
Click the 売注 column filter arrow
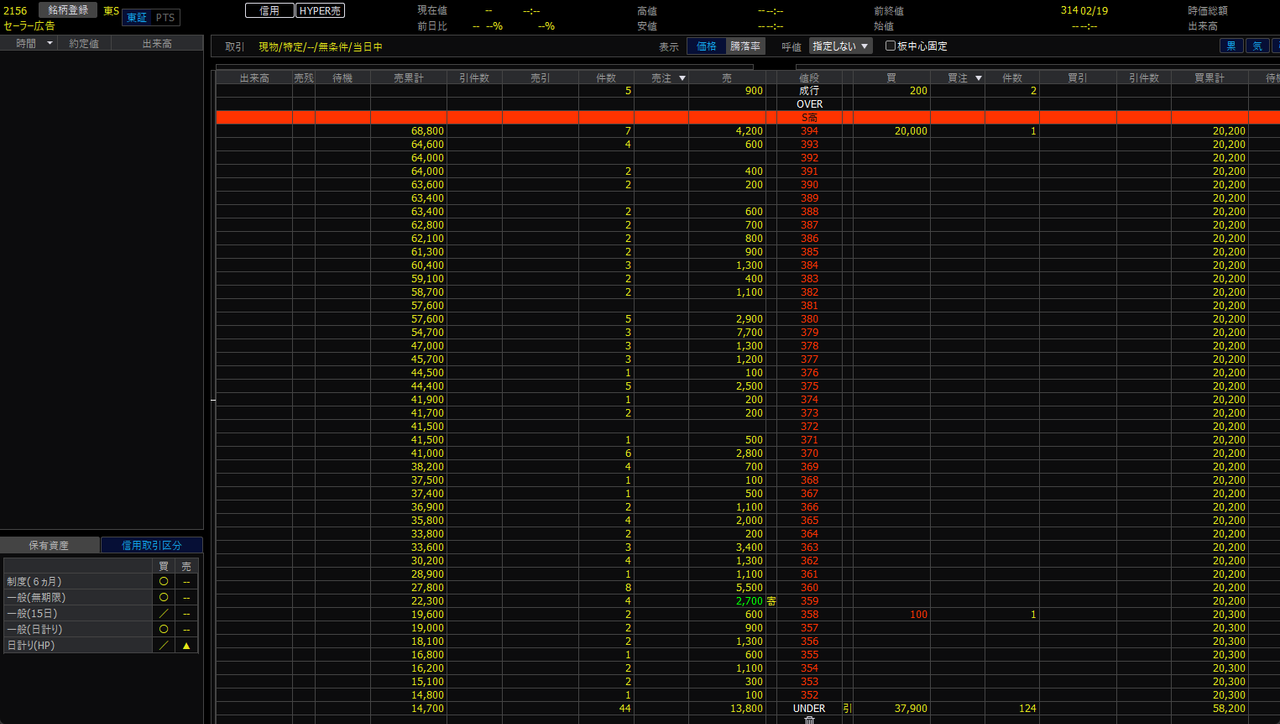(682, 78)
